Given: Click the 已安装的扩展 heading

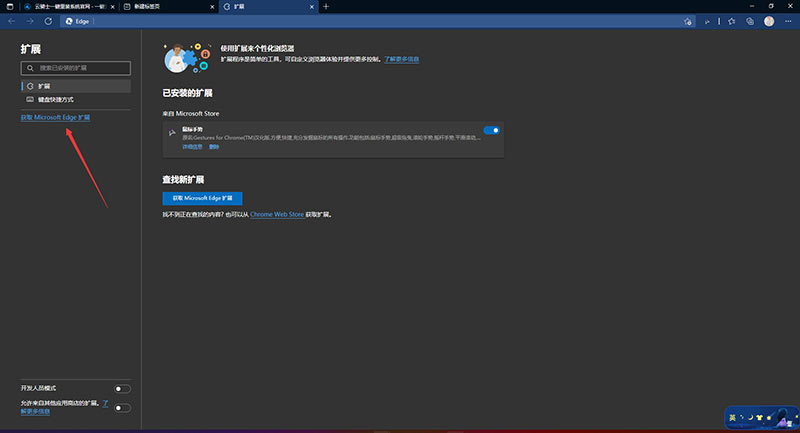Looking at the screenshot, I should (187, 93).
